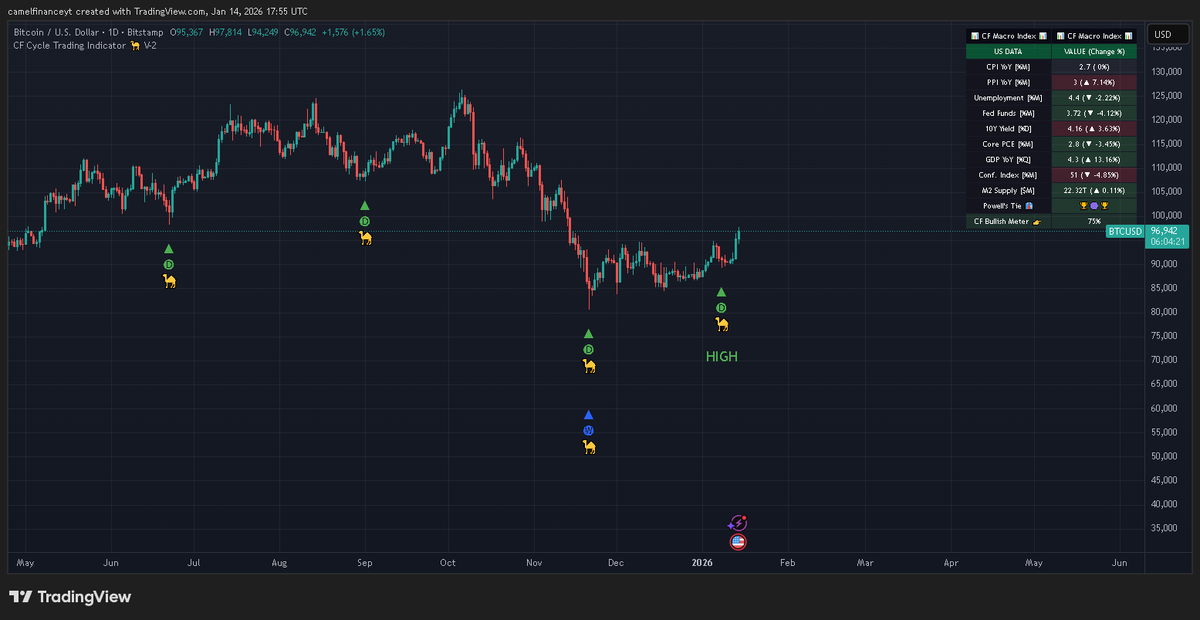Click the green triangle marker under June's low
This screenshot has width=1200, height=620.
point(169,248)
